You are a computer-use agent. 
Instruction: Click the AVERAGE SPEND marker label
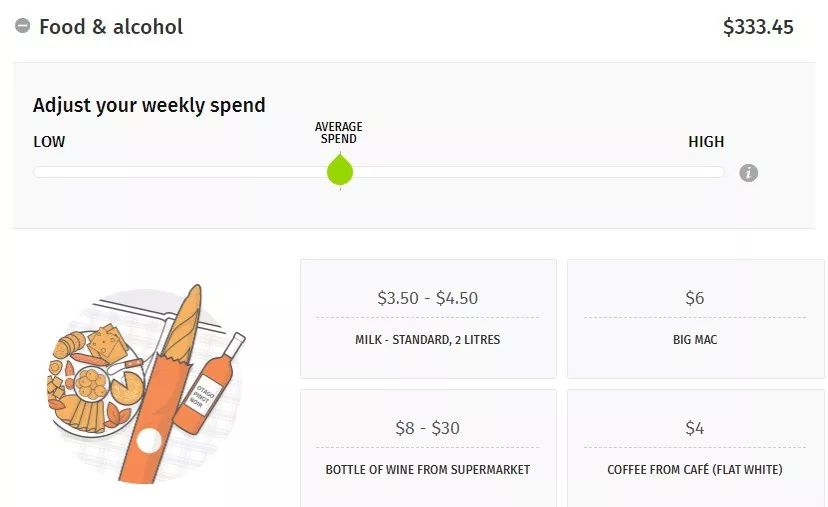(339, 132)
